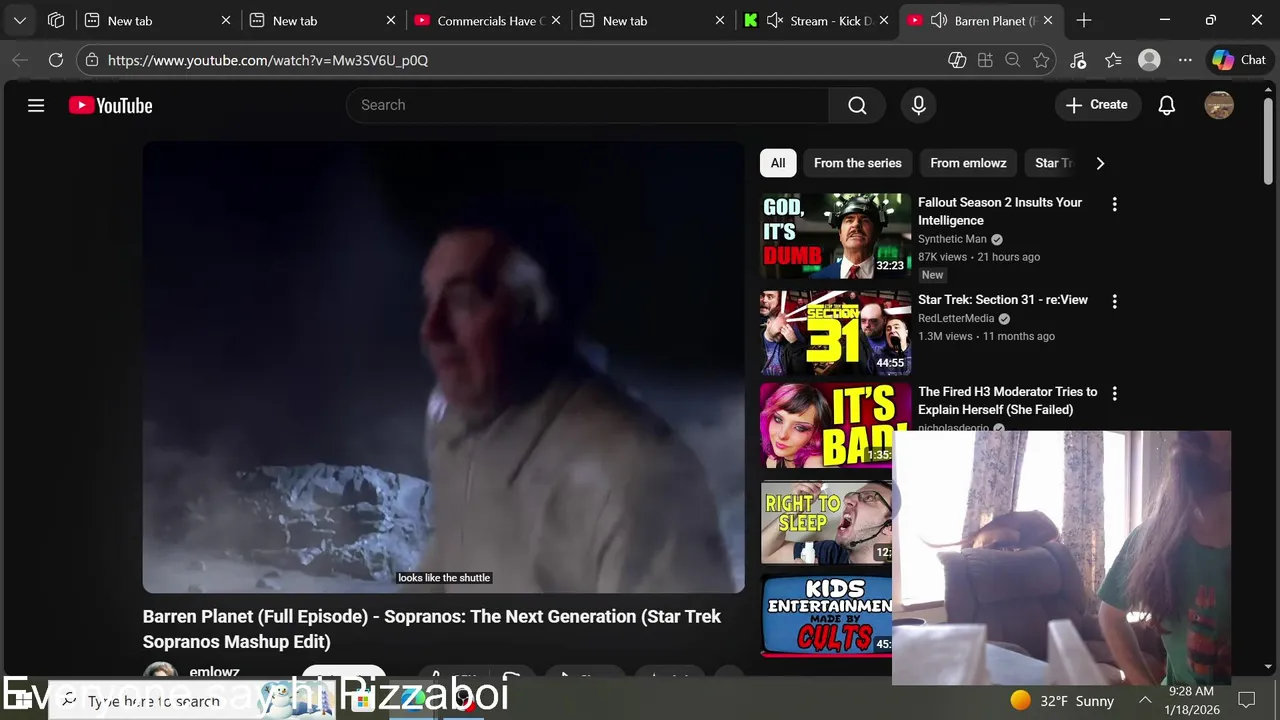Click the emlowz channel name

pyautogui.click(x=214, y=672)
